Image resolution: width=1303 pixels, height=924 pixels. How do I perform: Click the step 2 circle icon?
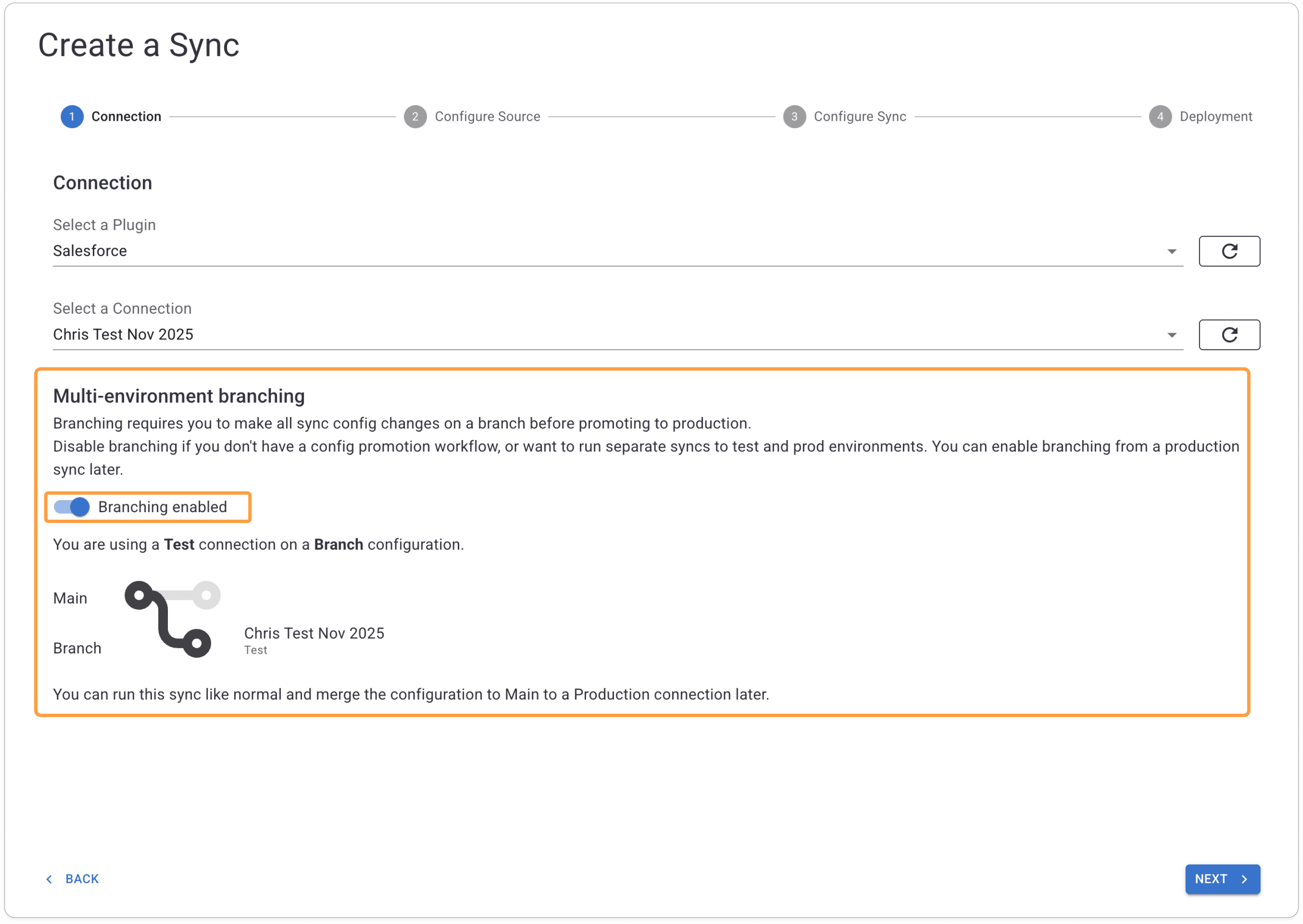(415, 117)
